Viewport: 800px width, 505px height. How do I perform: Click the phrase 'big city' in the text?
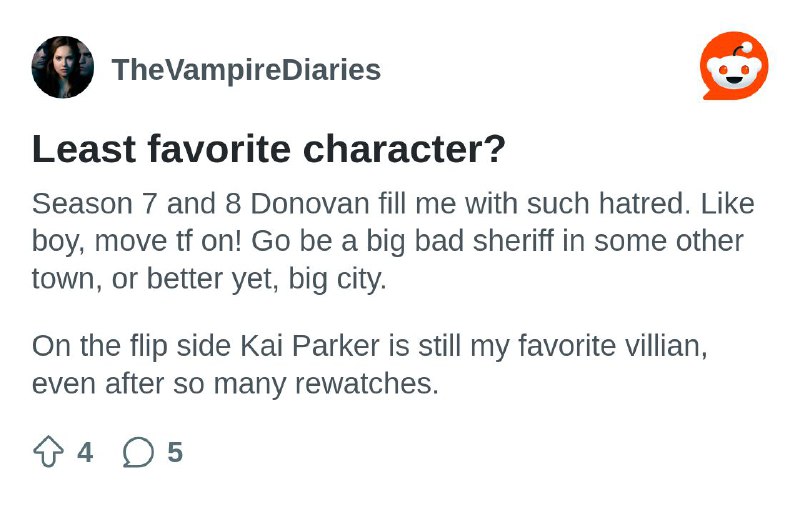coord(337,279)
